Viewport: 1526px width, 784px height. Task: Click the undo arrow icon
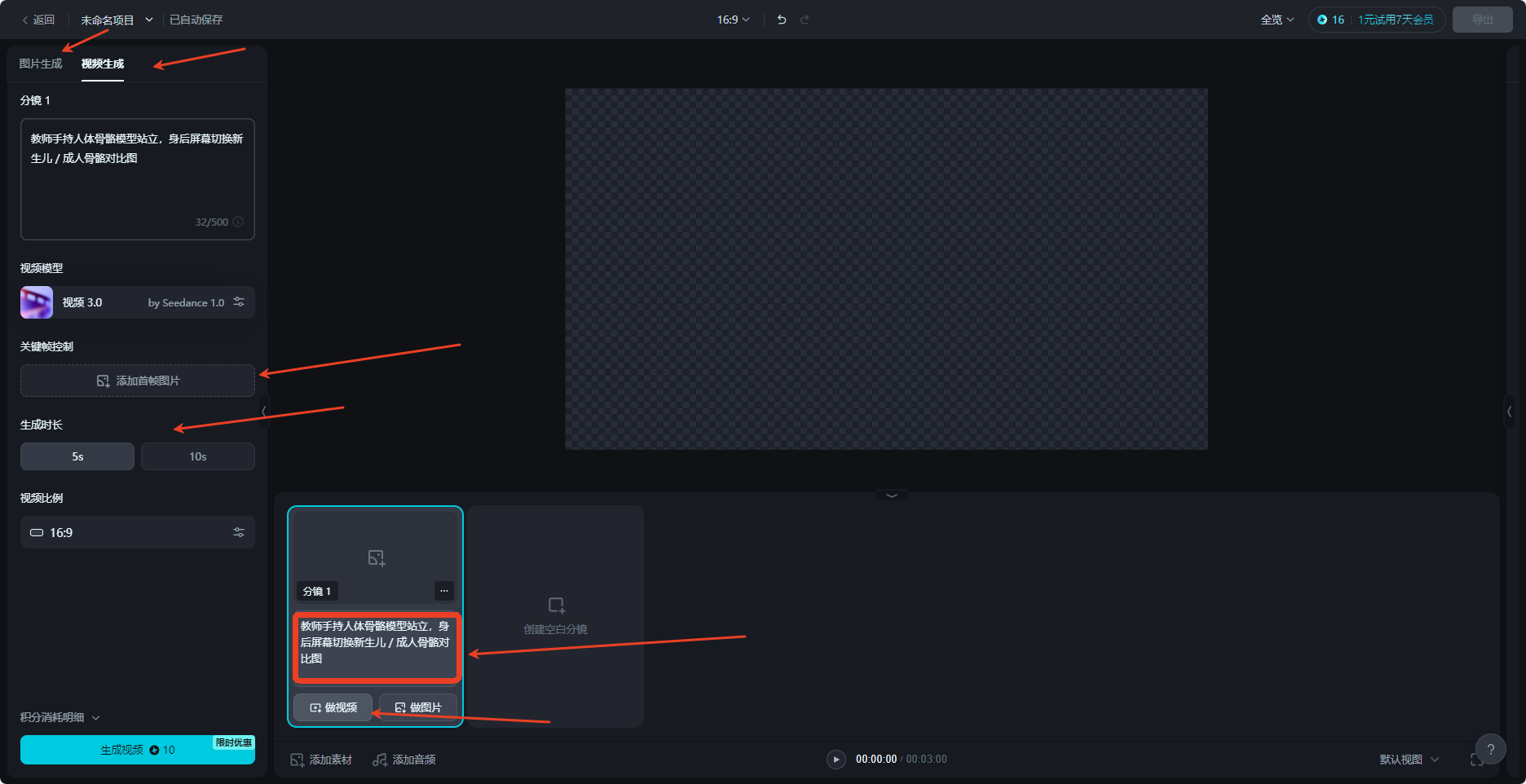click(782, 20)
